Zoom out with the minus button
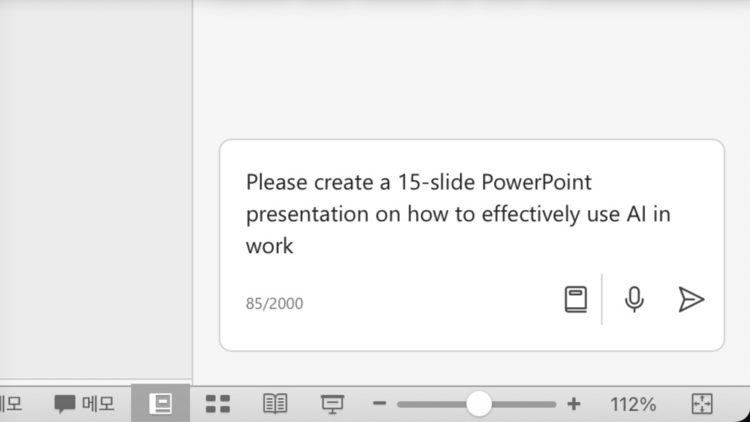The width and height of the screenshot is (750, 422). coord(379,404)
